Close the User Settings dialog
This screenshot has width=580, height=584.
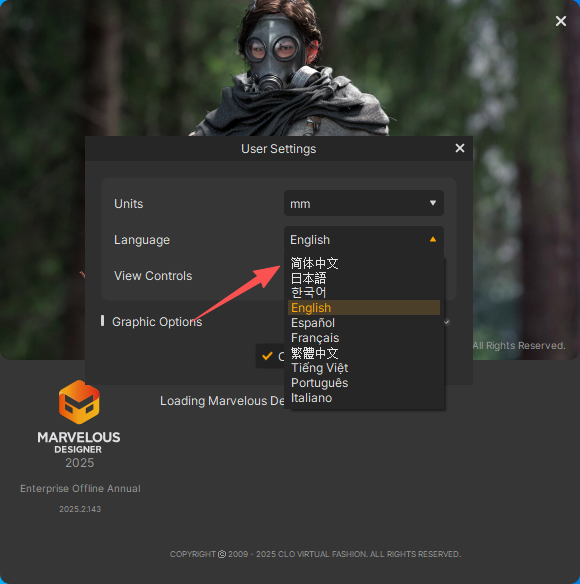(x=460, y=148)
